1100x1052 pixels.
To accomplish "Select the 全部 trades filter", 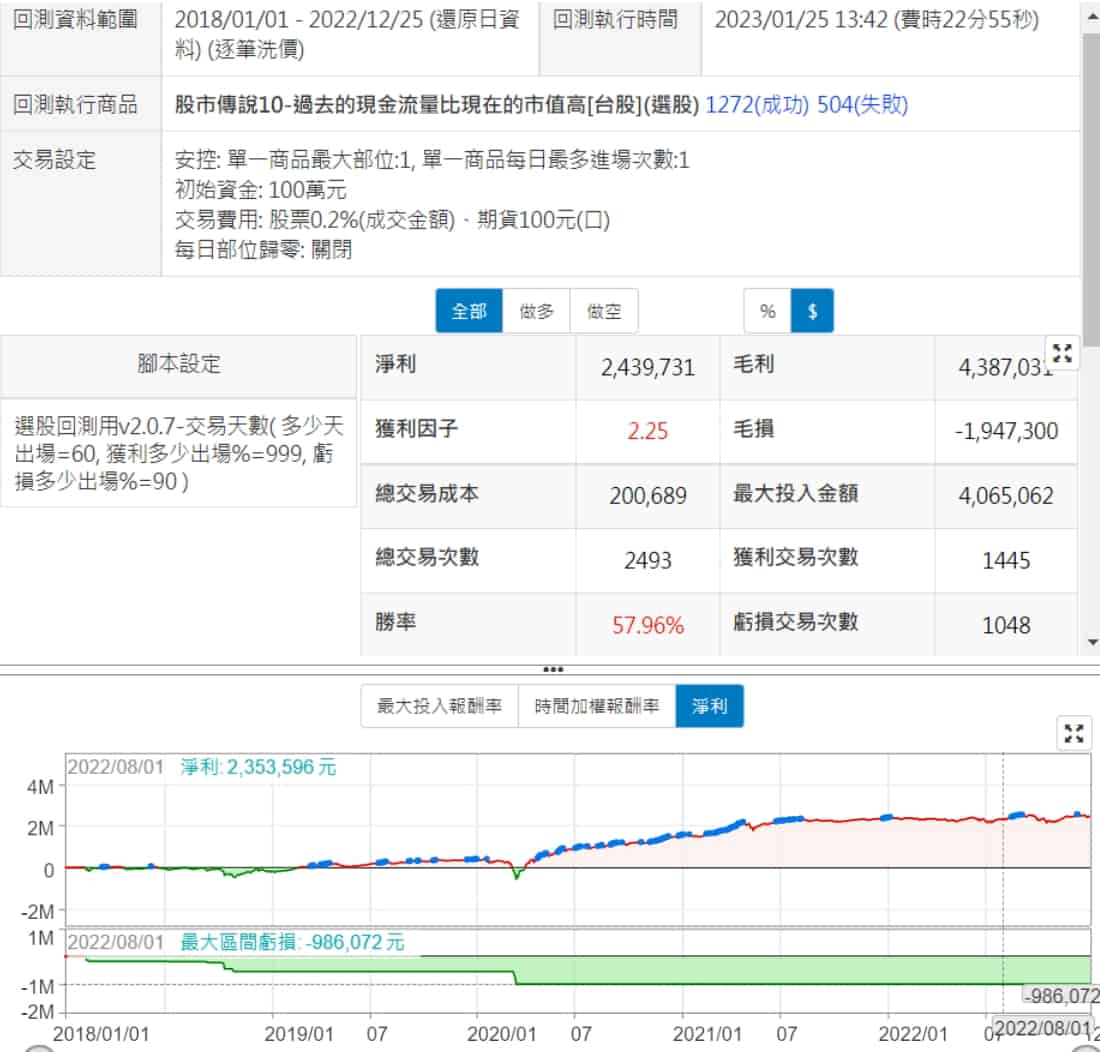I will [469, 311].
